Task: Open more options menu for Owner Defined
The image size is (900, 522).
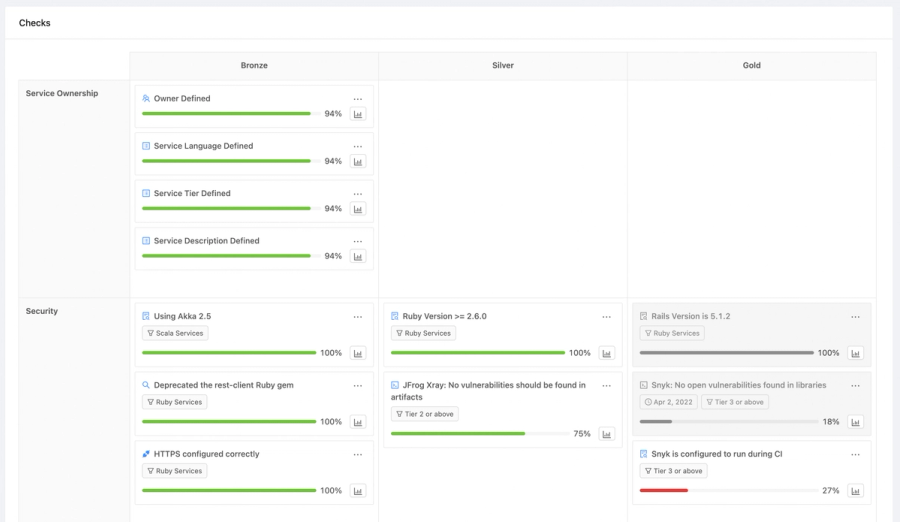Action: [358, 99]
